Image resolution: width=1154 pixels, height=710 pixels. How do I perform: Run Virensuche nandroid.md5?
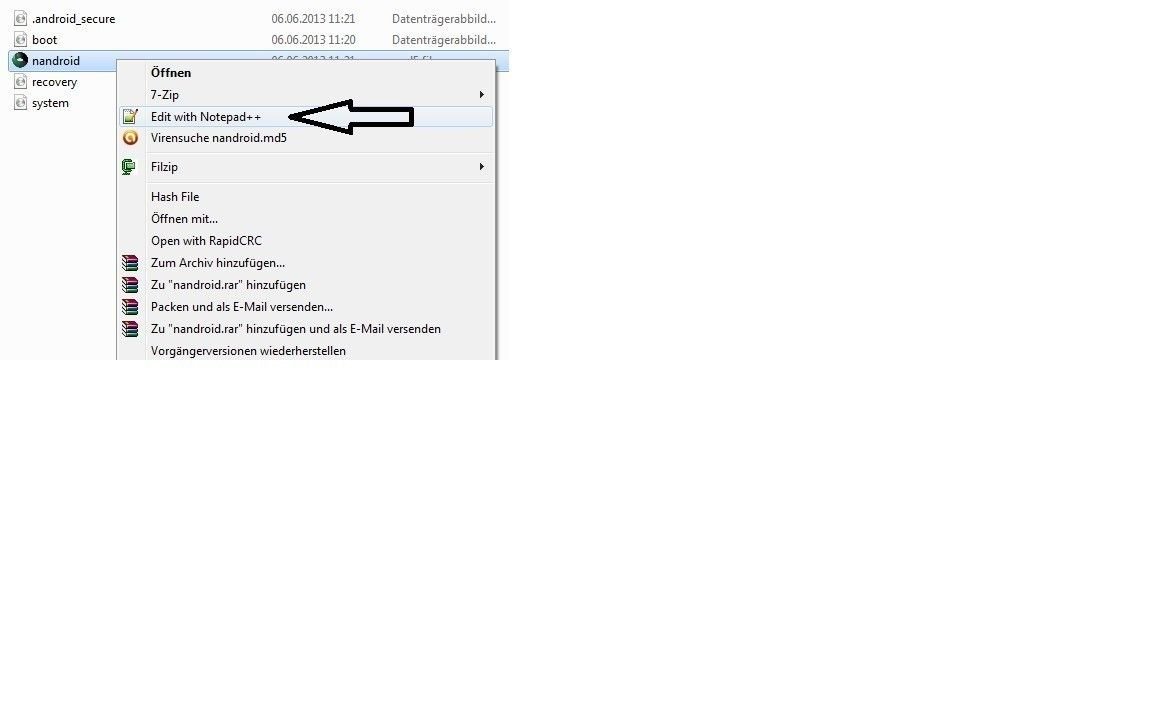[306, 138]
